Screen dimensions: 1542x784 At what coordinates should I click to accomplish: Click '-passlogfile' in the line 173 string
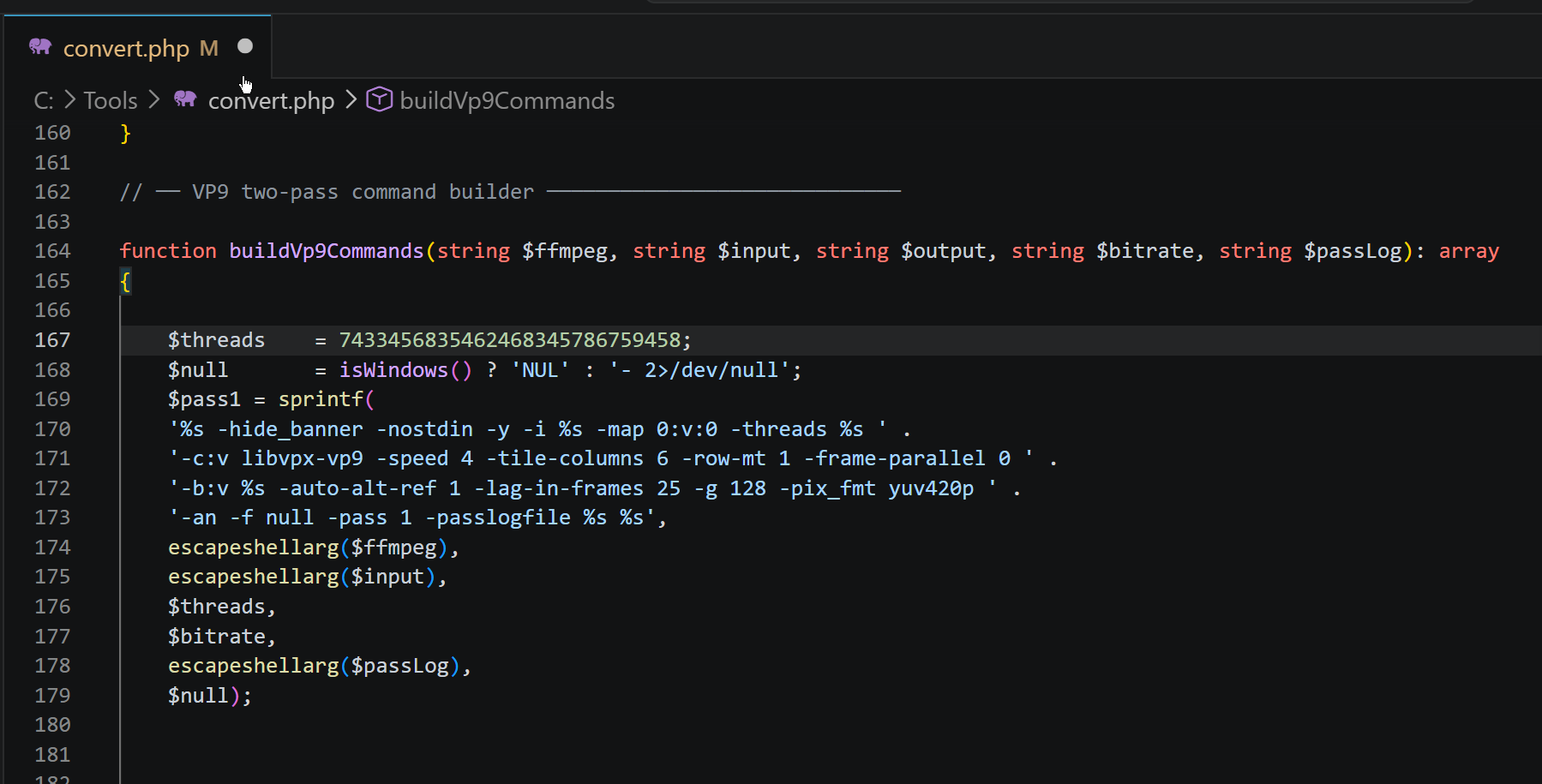click(498, 518)
